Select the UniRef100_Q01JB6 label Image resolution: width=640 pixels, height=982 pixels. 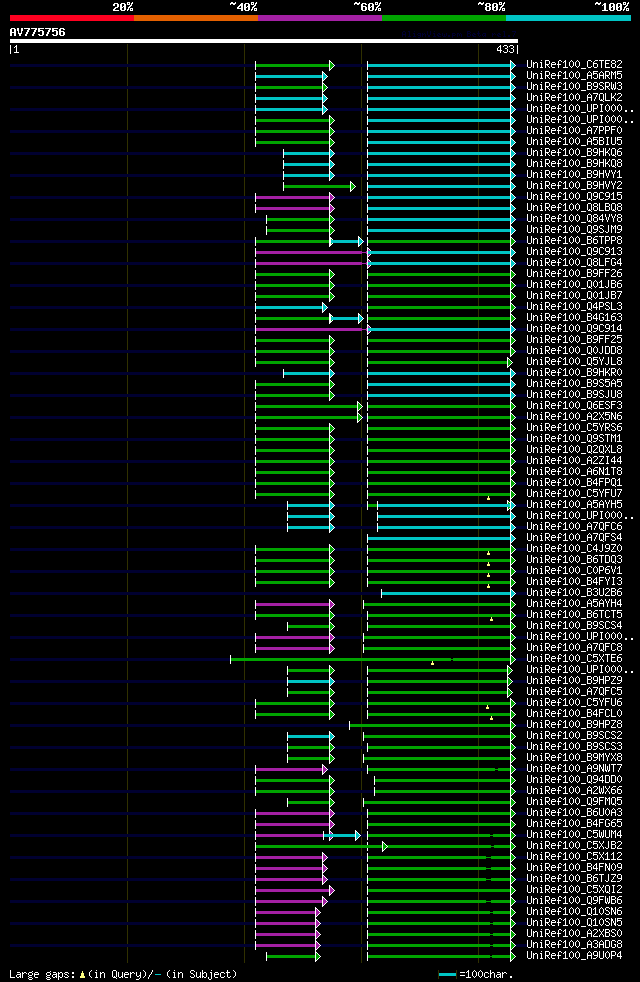point(574,285)
